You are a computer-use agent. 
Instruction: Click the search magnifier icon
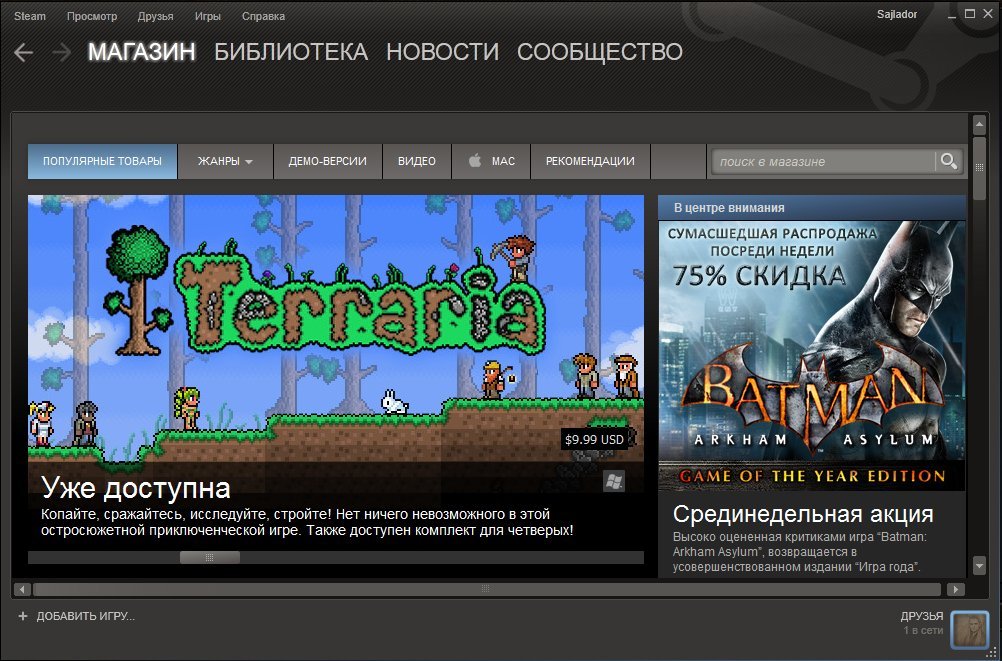948,162
